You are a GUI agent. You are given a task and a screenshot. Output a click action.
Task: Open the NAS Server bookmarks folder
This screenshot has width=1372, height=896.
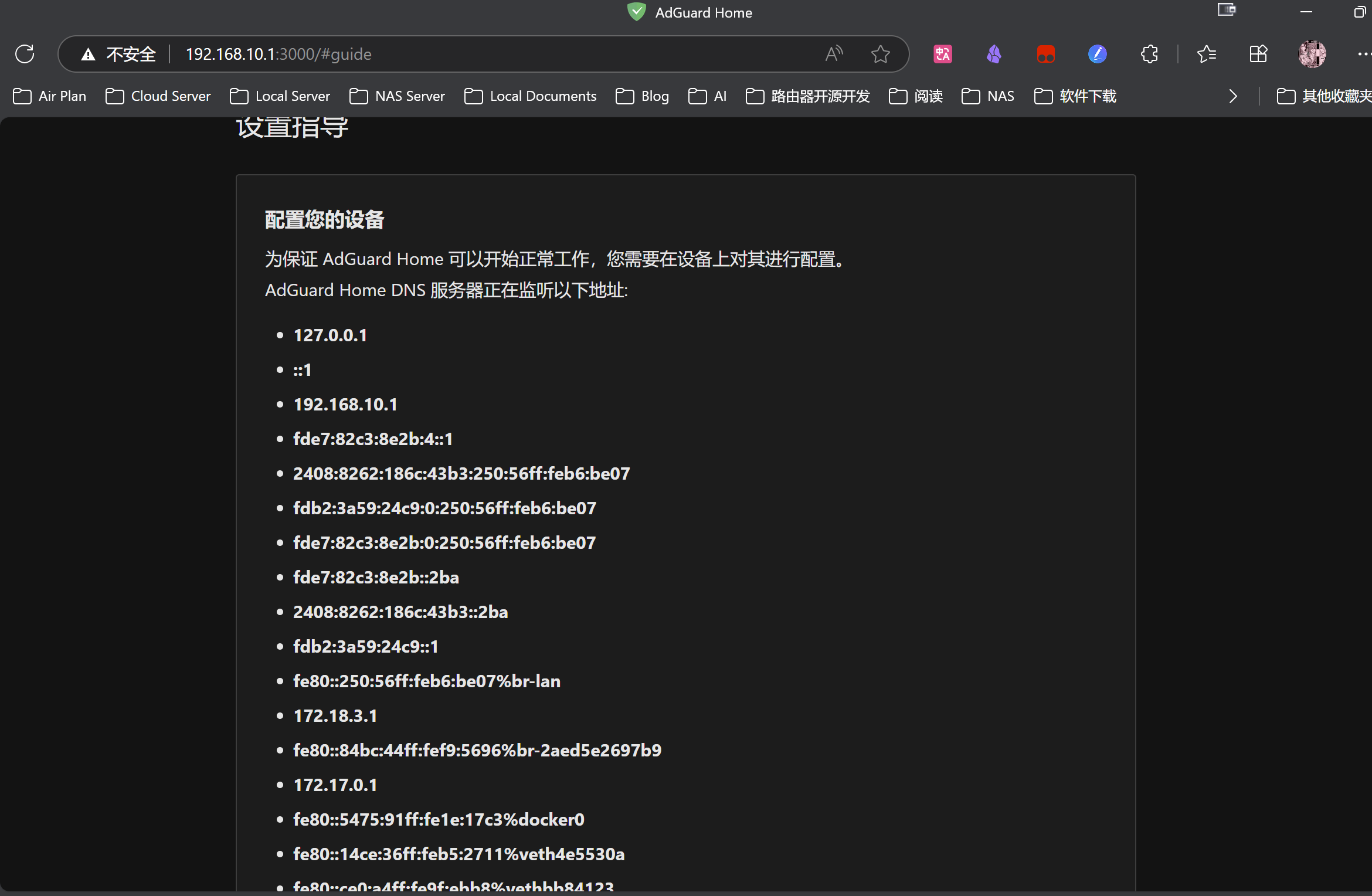coord(397,96)
